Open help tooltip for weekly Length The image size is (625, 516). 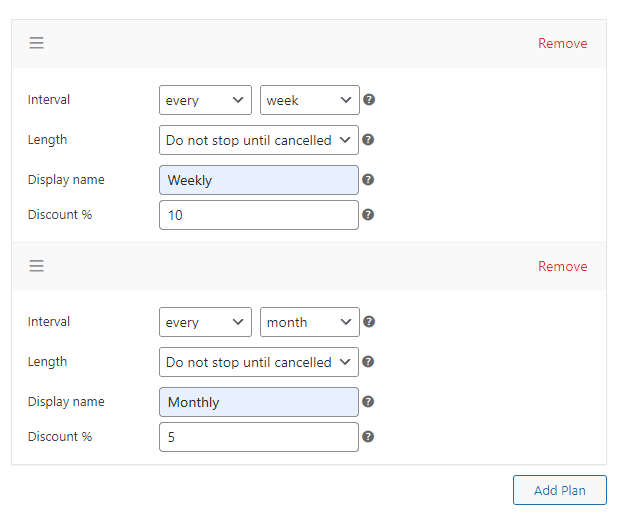(368, 140)
